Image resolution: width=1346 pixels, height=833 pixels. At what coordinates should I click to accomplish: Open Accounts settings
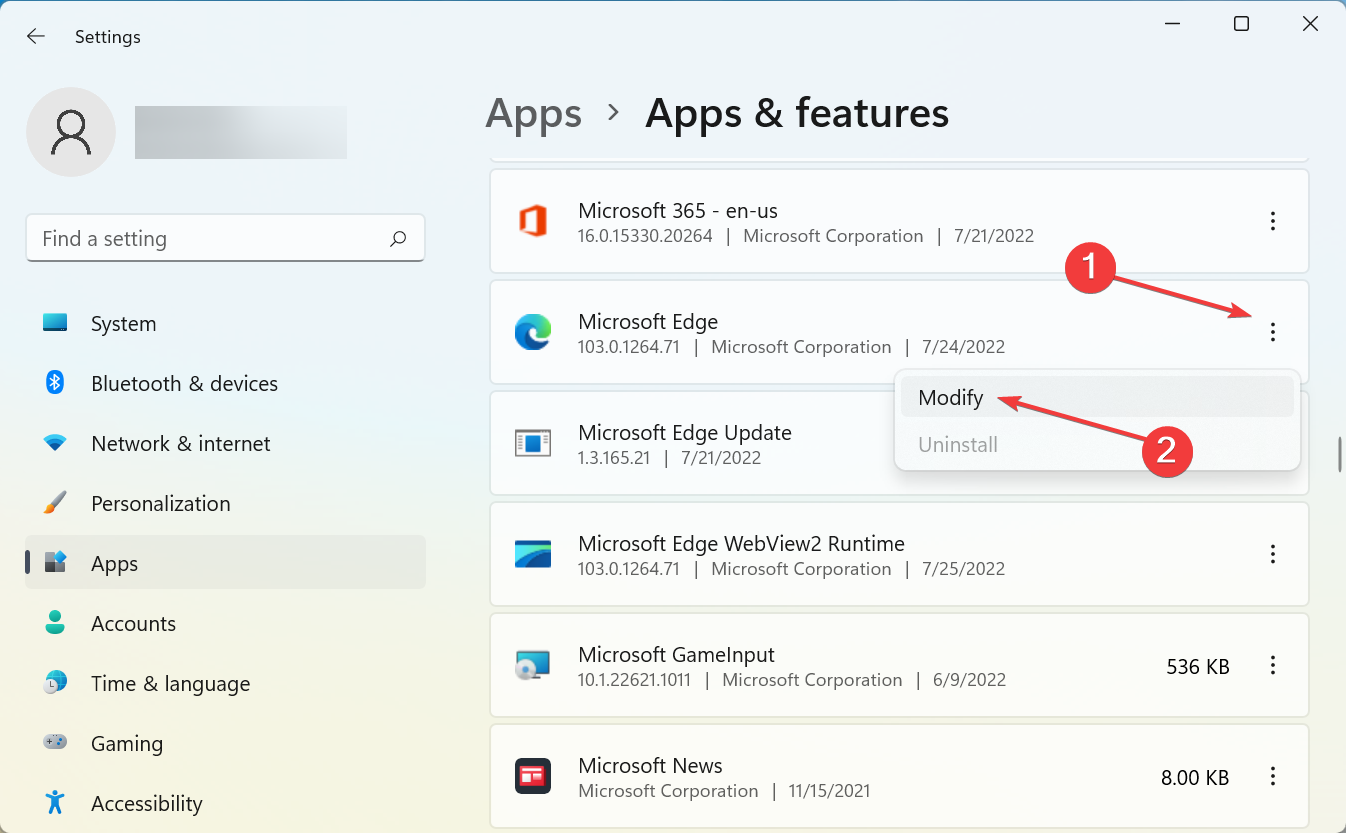225,624
